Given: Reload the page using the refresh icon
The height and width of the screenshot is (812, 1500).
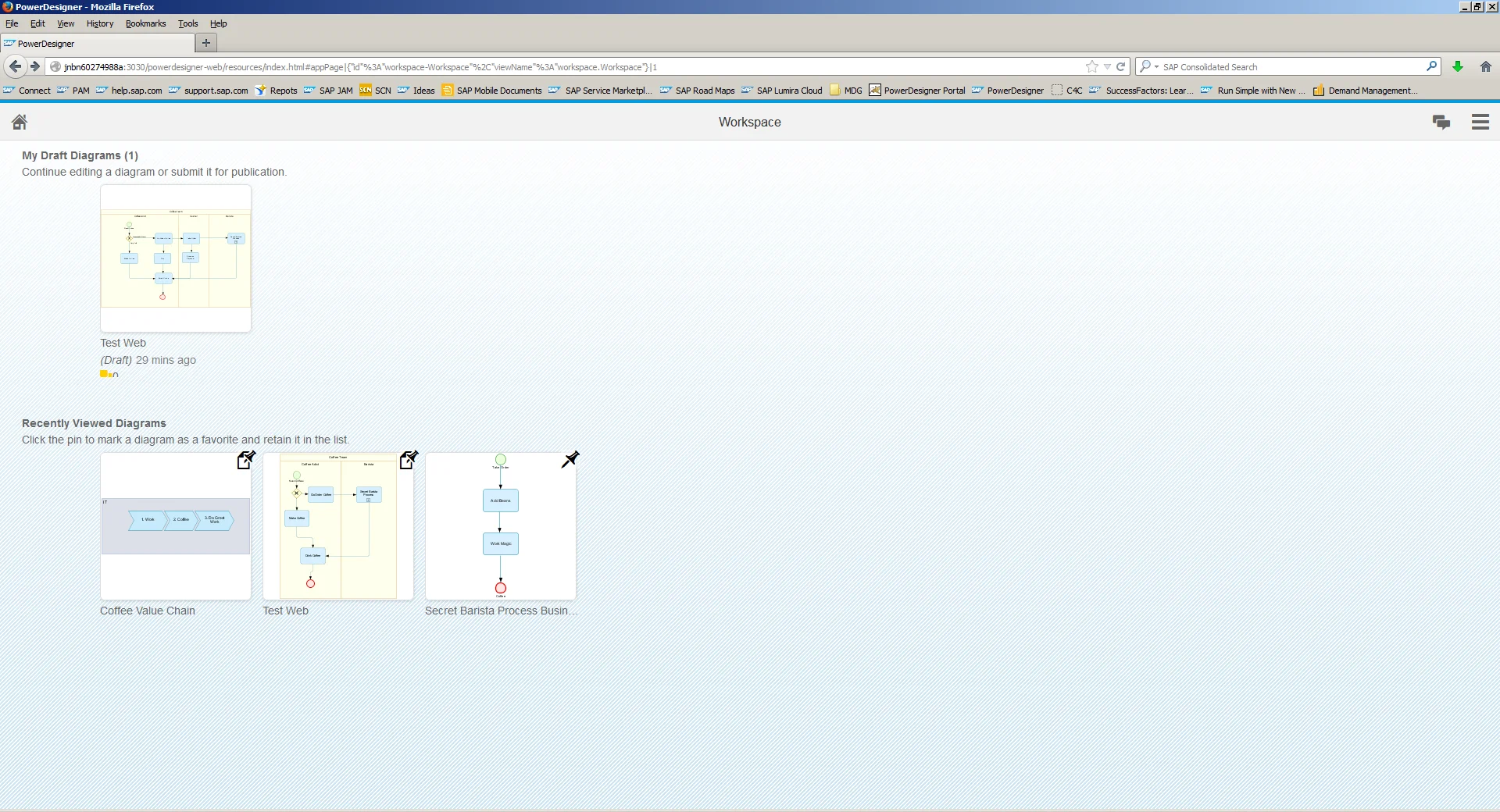Looking at the screenshot, I should pyautogui.click(x=1121, y=66).
